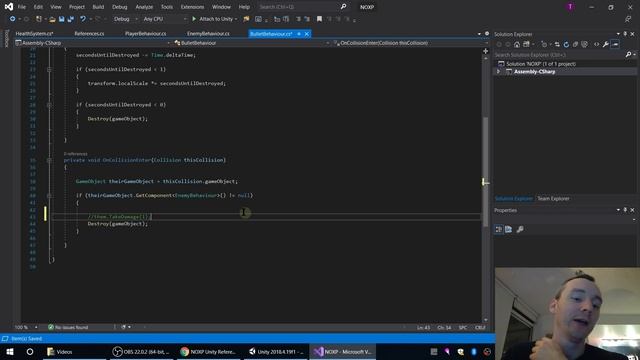The height and width of the screenshot is (360, 640).
Task: Open the Attach to Unity dropdown arrow
Action: click(x=236, y=19)
